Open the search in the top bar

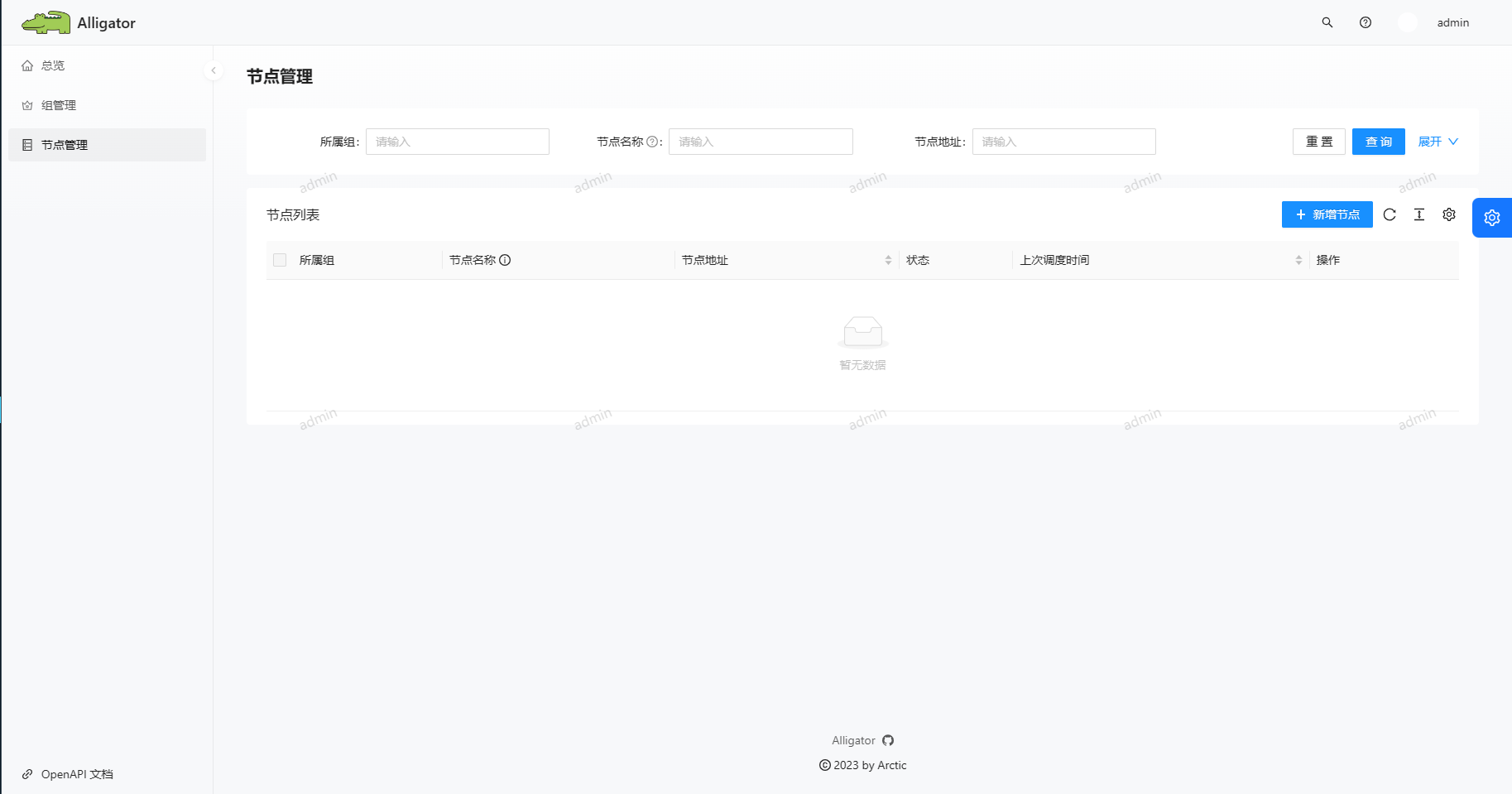1327,22
